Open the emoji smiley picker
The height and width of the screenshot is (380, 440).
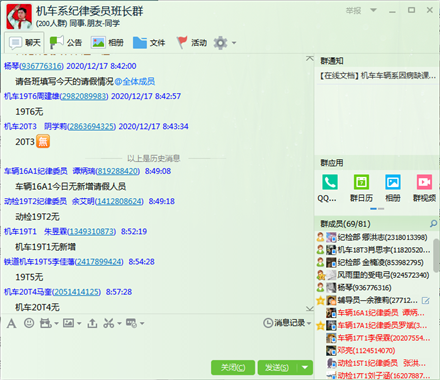point(29,323)
